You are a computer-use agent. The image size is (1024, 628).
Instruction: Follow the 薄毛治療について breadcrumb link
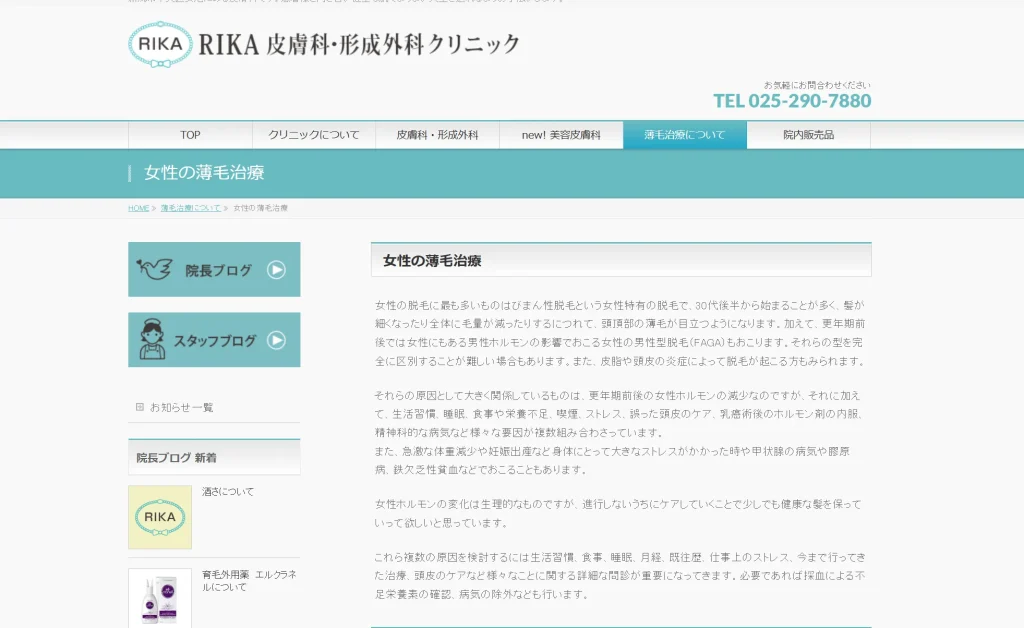coord(190,208)
